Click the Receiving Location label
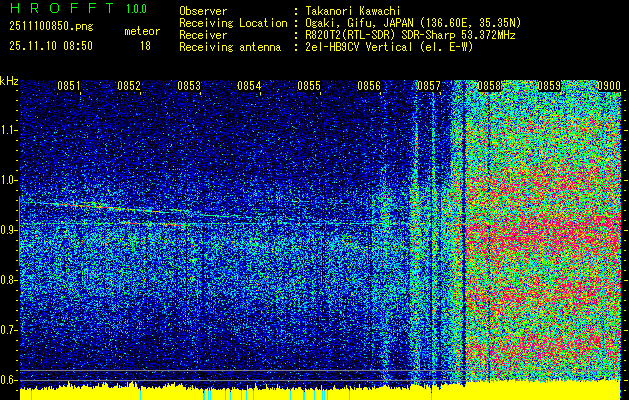 [x=233, y=23]
